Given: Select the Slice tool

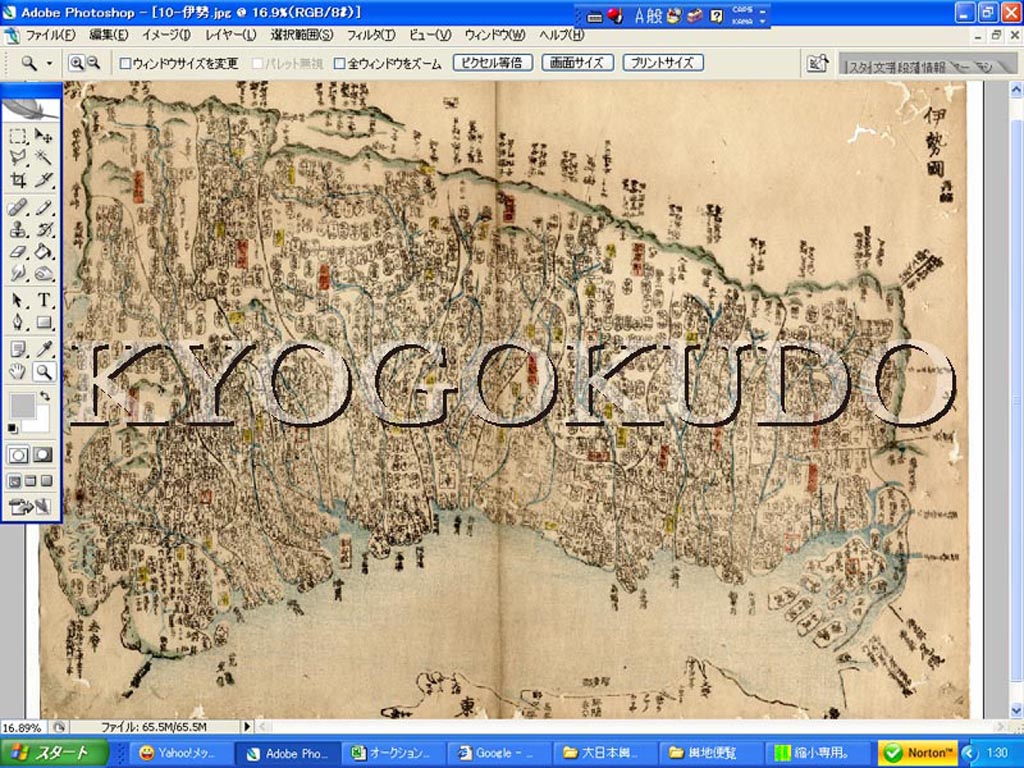Looking at the screenshot, I should [43, 180].
